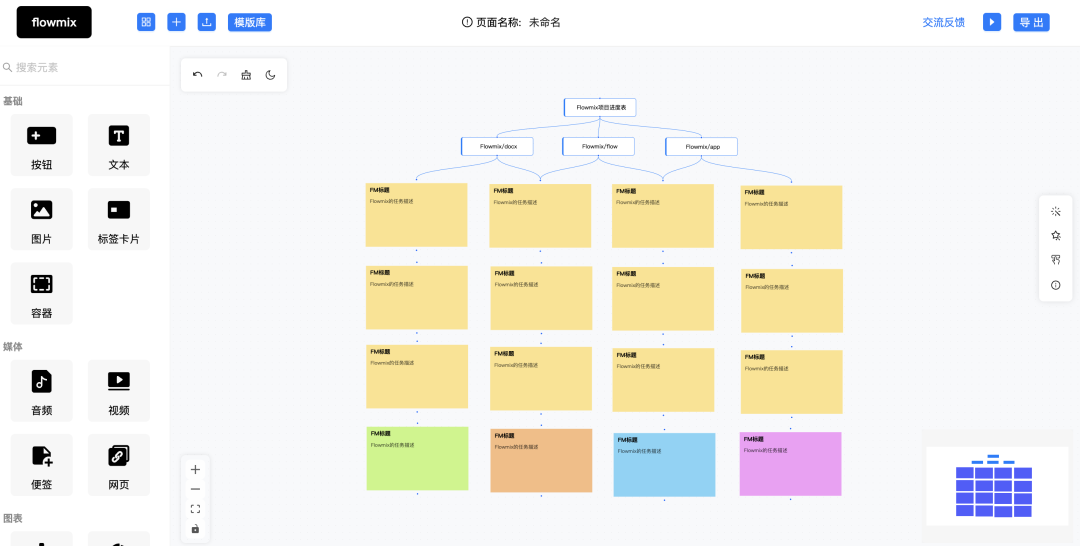The height and width of the screenshot is (546, 1080).
Task: Select the 按钮 button element
Action: pos(41,145)
